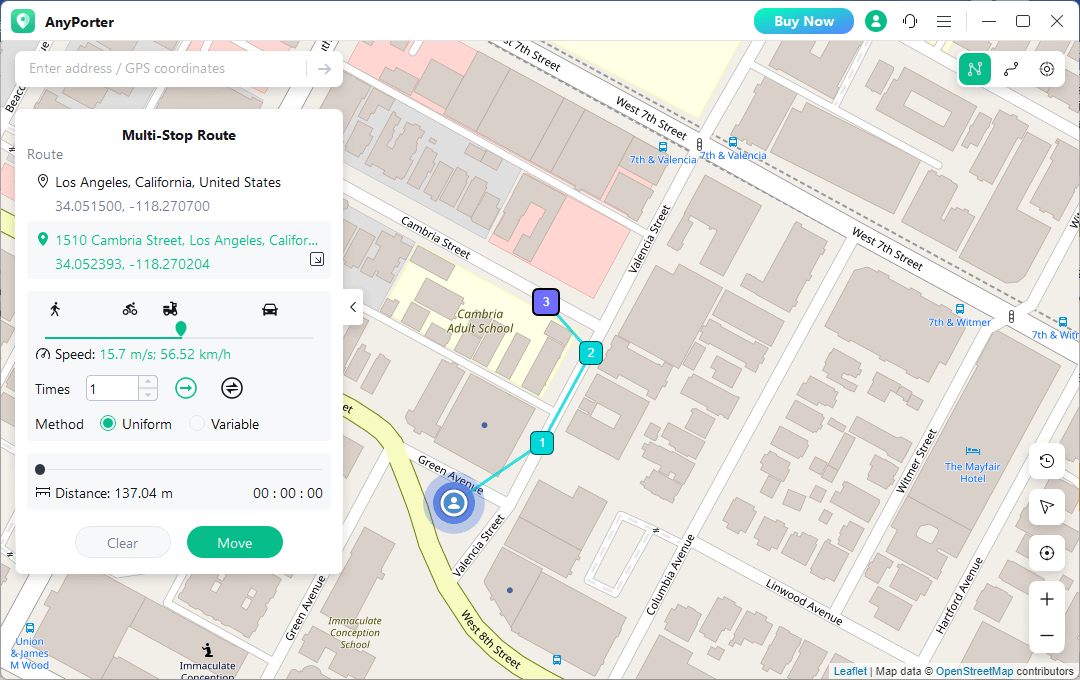Choose the scooter speed icon
Viewport: 1080px width, 680px height.
pos(170,309)
